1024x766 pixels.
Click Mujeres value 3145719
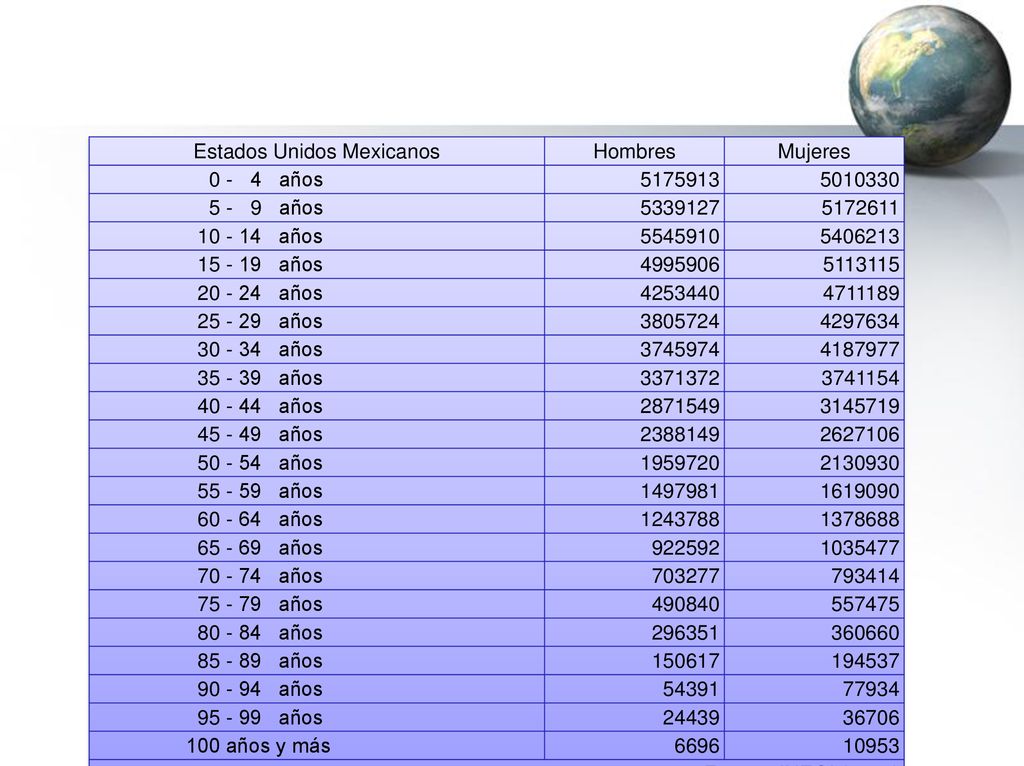tap(859, 406)
